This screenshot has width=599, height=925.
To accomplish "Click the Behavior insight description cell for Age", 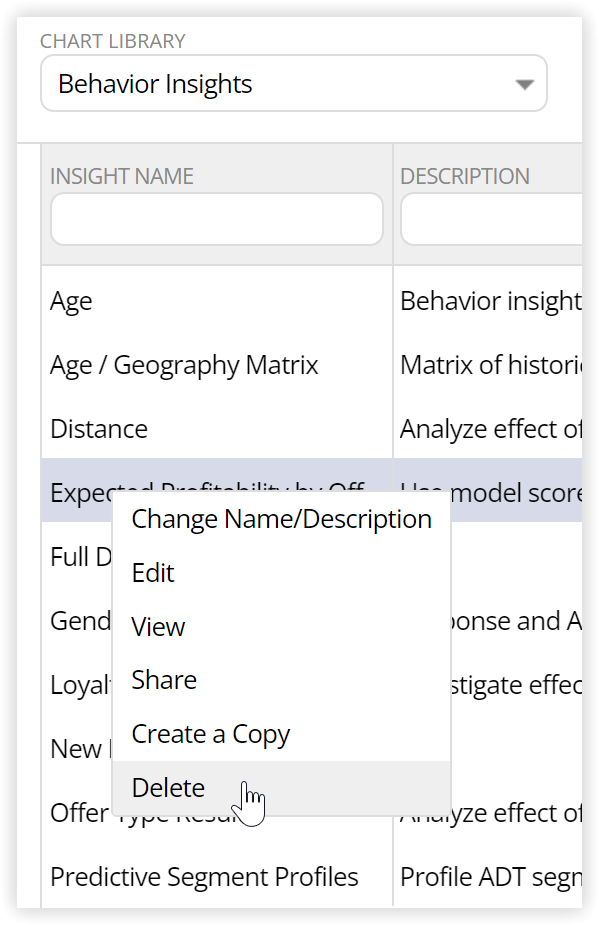I will click(488, 301).
